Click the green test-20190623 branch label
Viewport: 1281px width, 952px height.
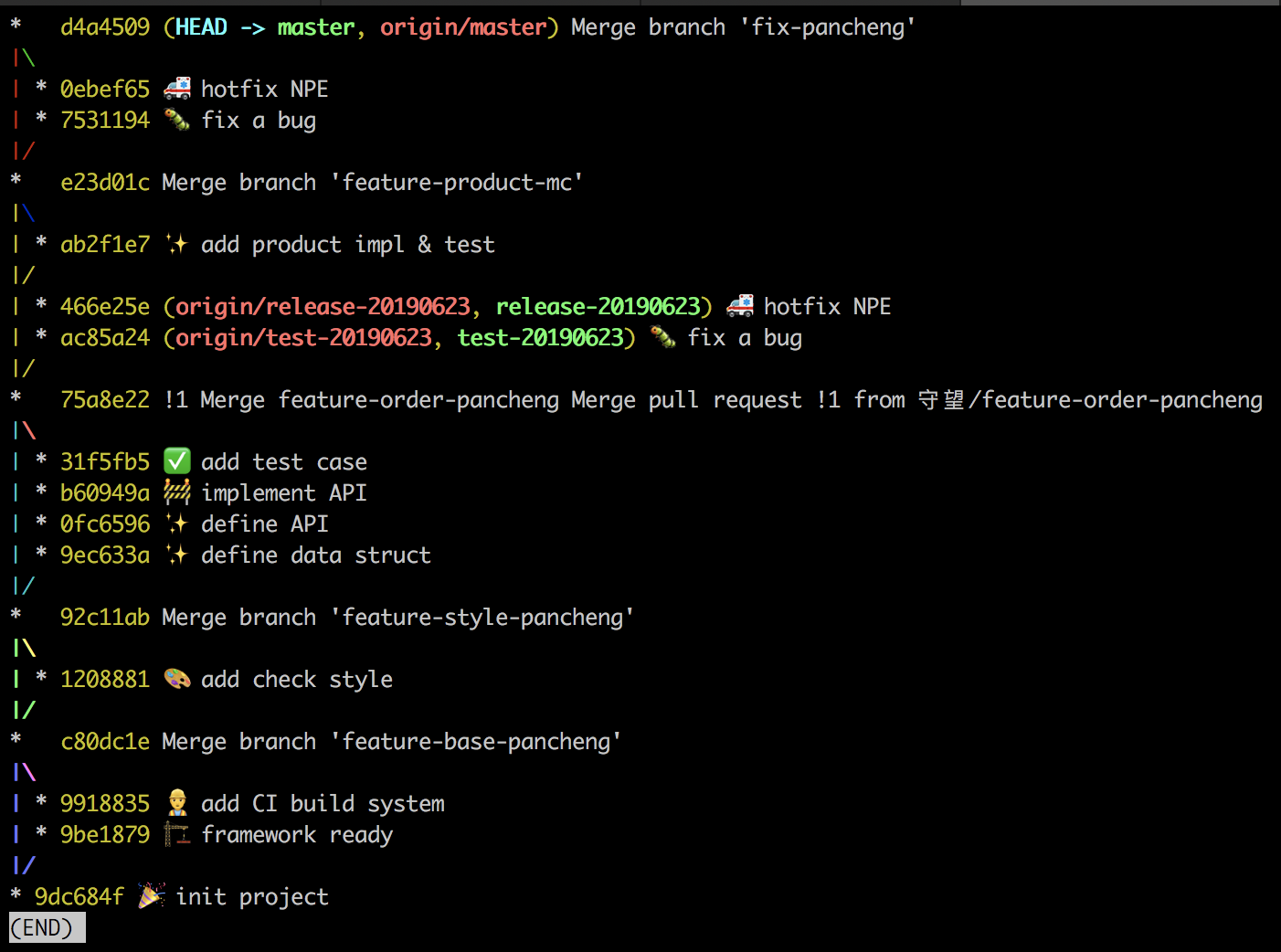click(541, 337)
